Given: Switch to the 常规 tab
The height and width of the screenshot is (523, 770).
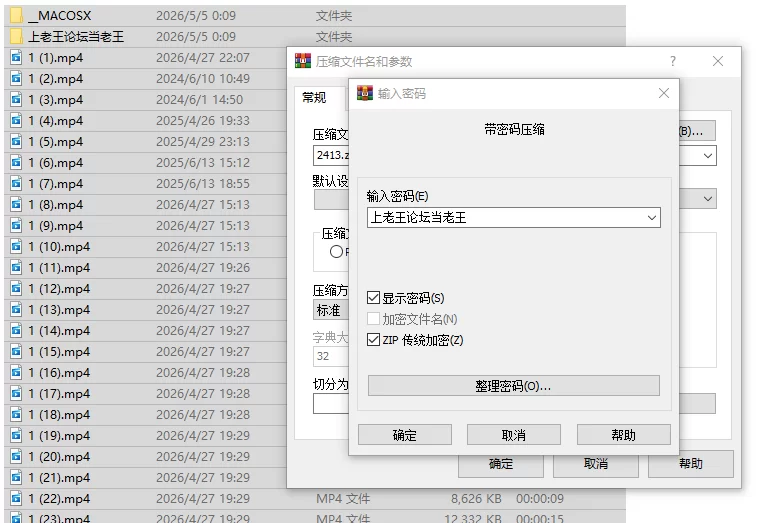Looking at the screenshot, I should point(314,98).
